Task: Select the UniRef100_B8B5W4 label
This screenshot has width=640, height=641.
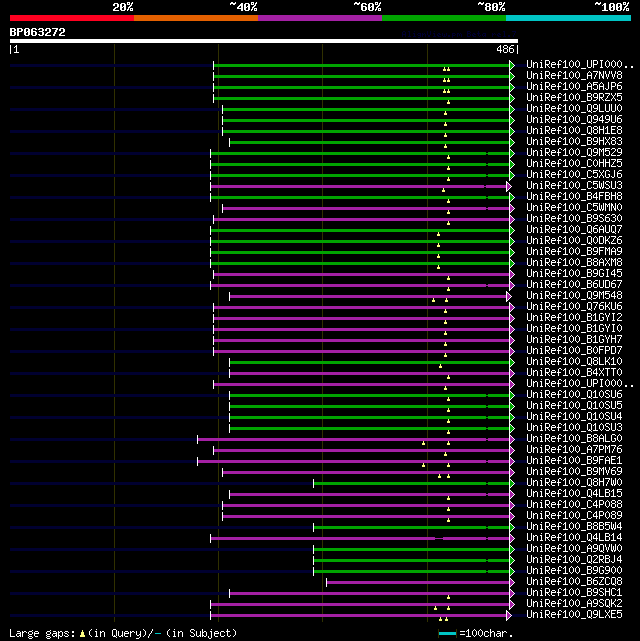Action: pyautogui.click(x=574, y=527)
